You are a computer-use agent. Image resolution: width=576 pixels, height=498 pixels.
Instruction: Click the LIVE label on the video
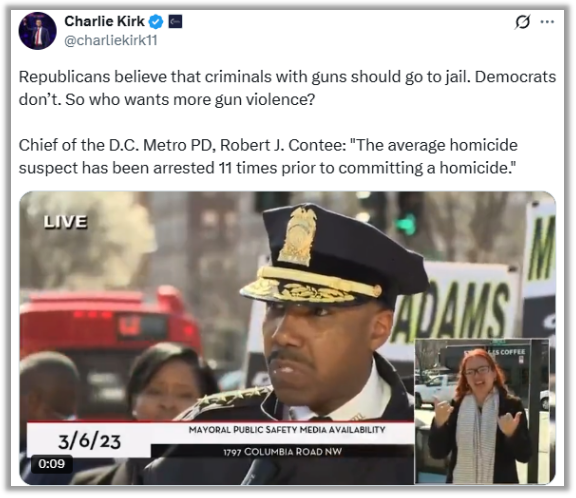pos(65,222)
